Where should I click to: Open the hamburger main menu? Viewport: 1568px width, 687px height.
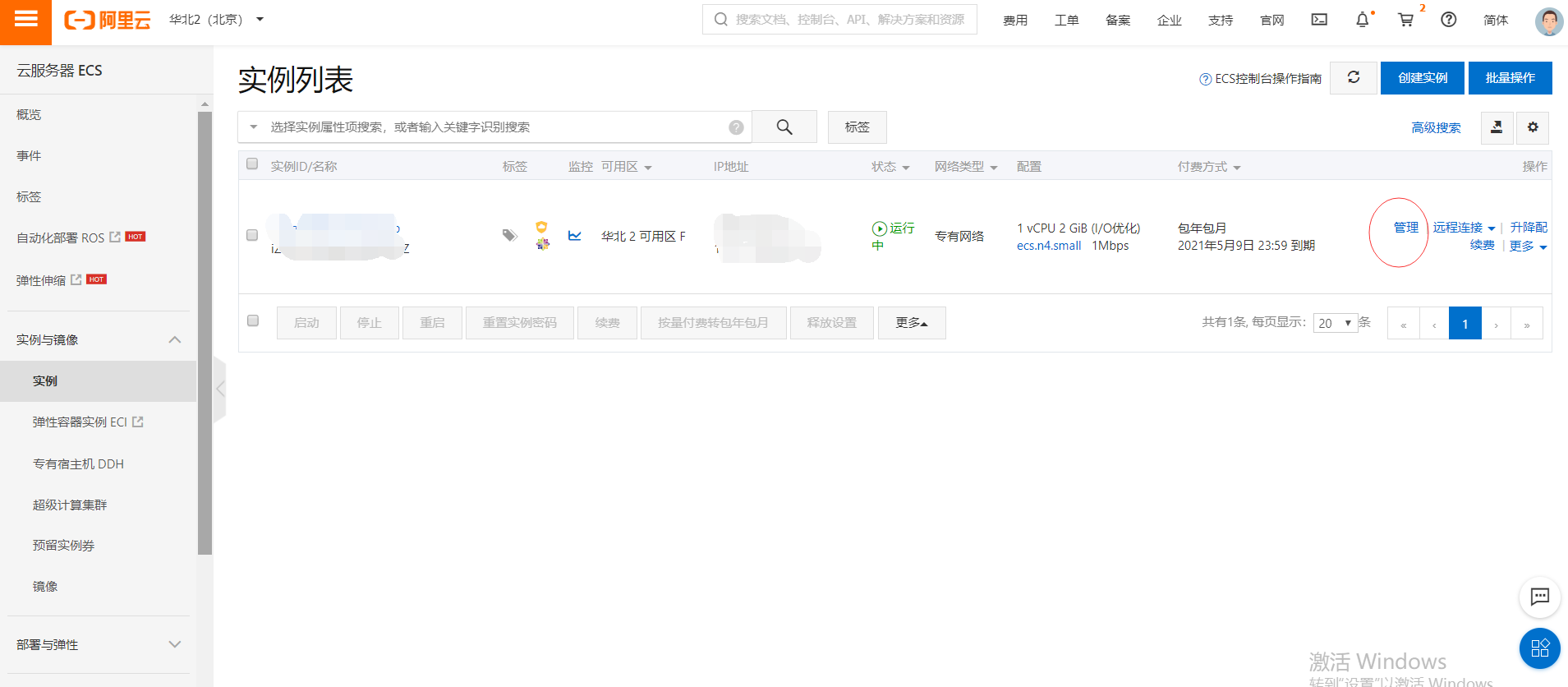[x=25, y=20]
